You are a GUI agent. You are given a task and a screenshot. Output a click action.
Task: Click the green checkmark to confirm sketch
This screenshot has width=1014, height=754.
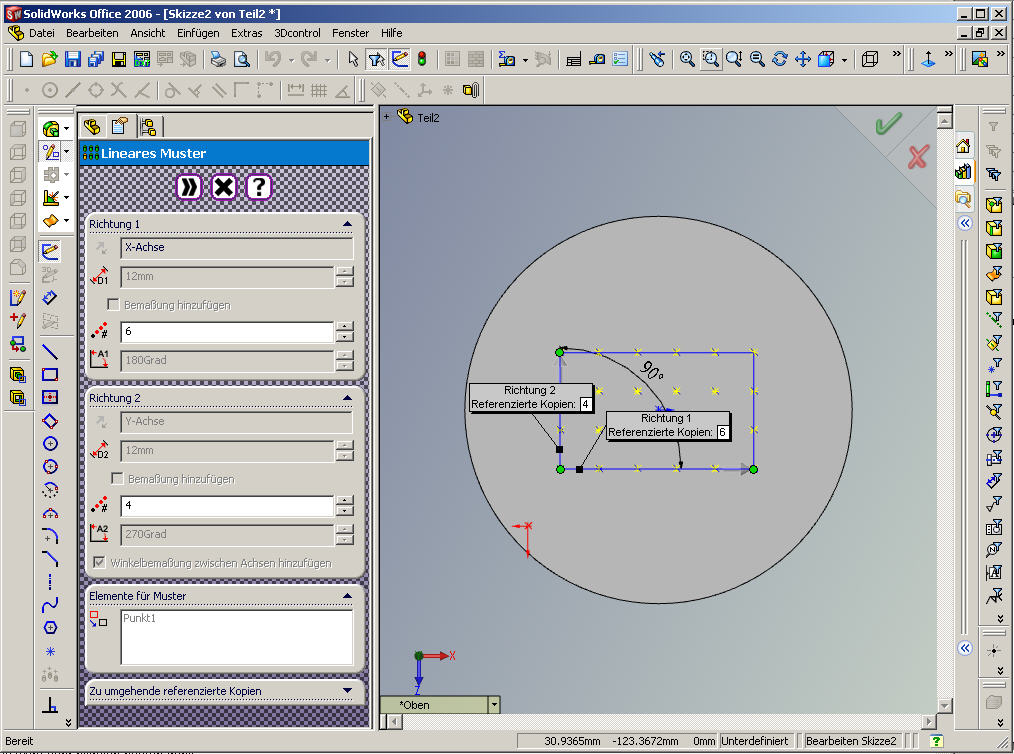(887, 125)
